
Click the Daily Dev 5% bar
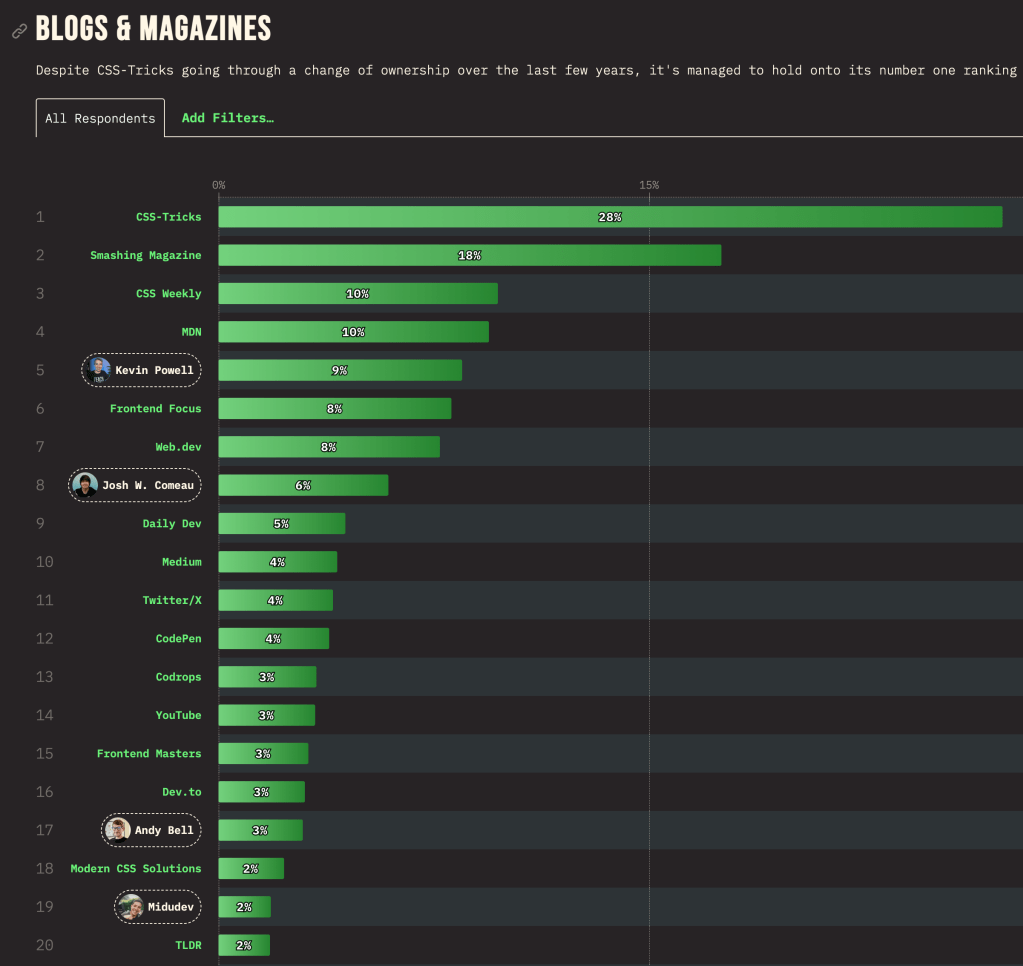(x=281, y=524)
